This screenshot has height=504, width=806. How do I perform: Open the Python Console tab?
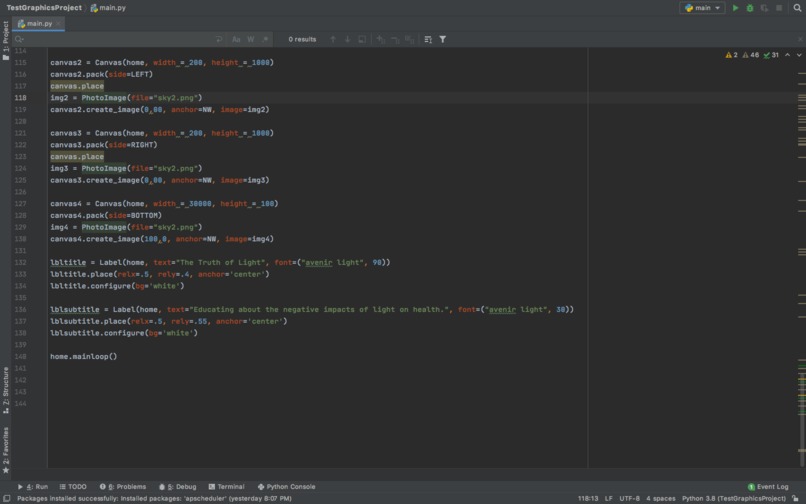click(x=286, y=487)
